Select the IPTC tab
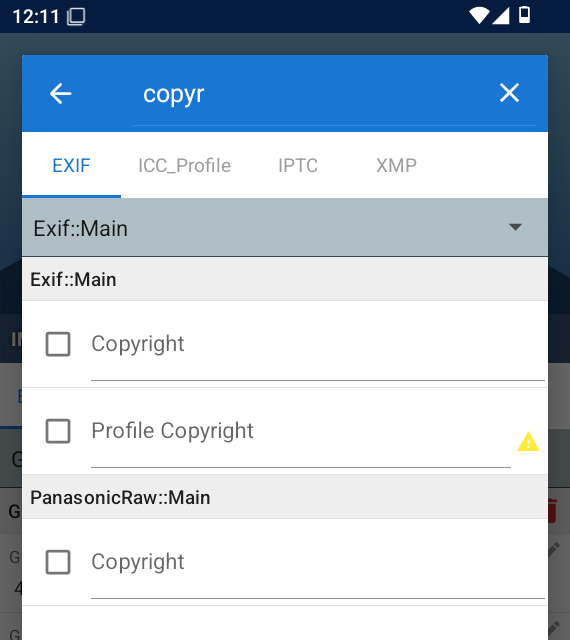Image resolution: width=570 pixels, height=640 pixels. [298, 165]
